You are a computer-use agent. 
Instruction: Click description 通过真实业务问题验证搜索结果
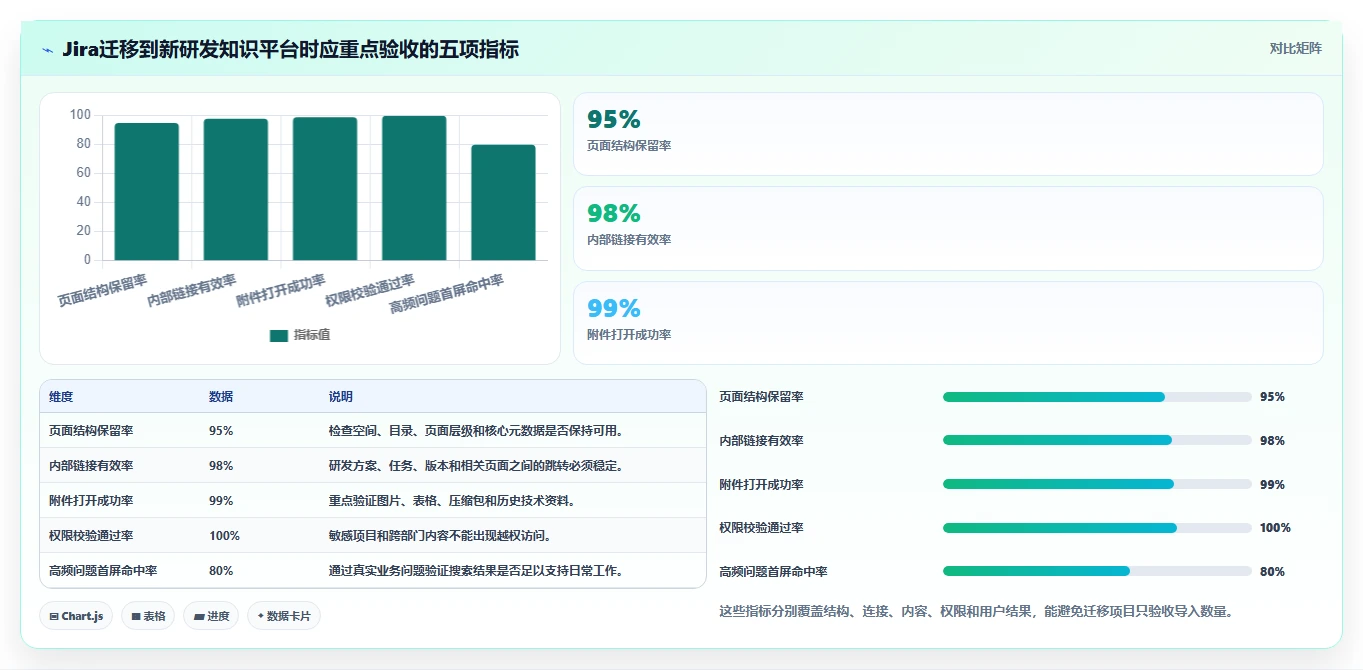[x=477, y=571]
